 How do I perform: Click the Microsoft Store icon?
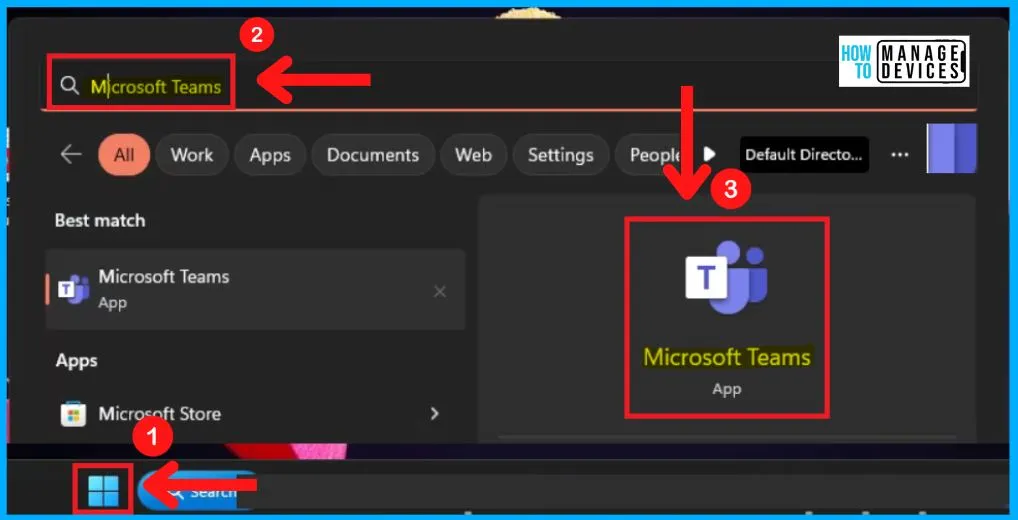73,414
